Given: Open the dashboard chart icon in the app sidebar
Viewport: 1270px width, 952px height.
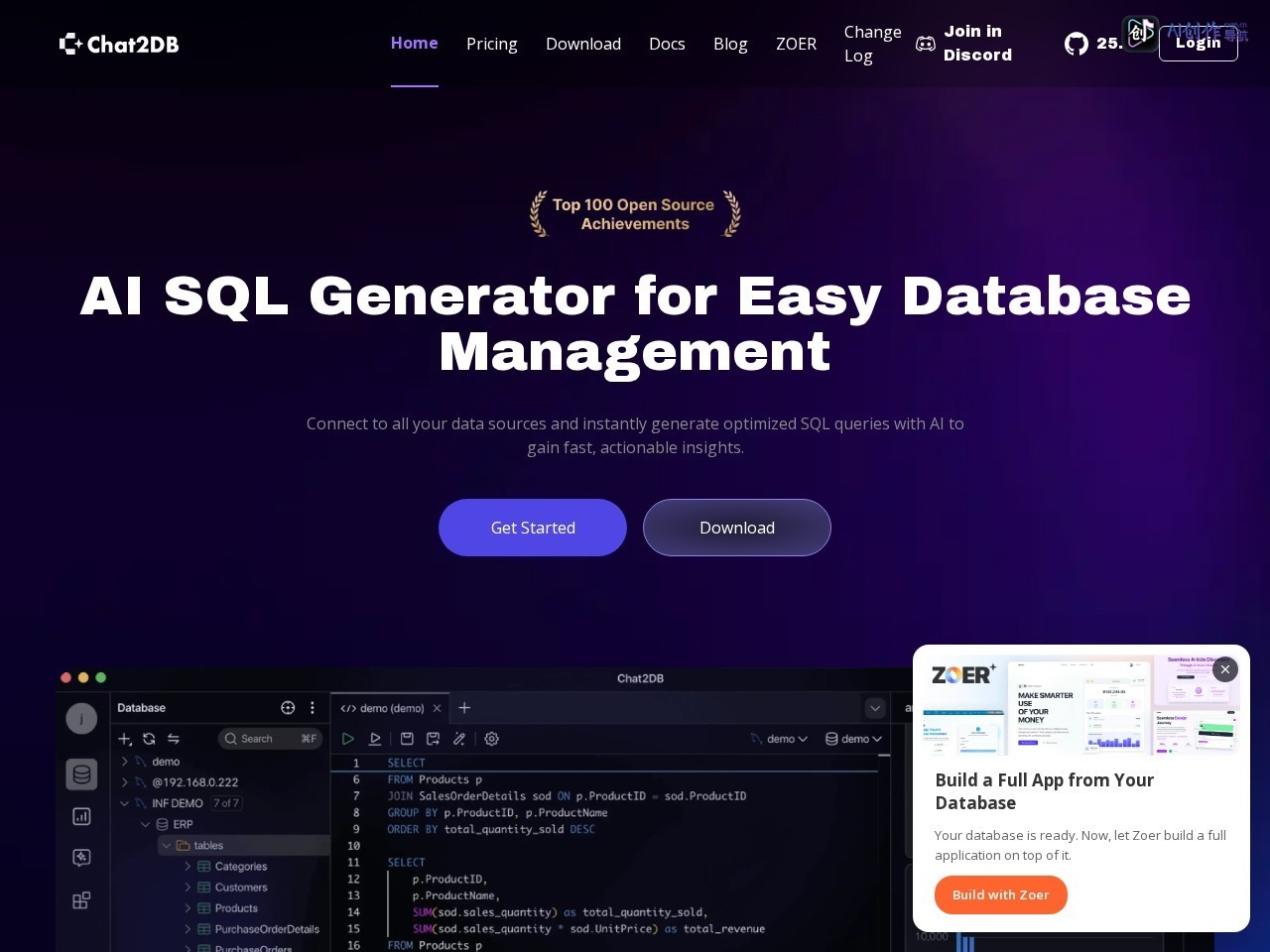Looking at the screenshot, I should pyautogui.click(x=81, y=816).
